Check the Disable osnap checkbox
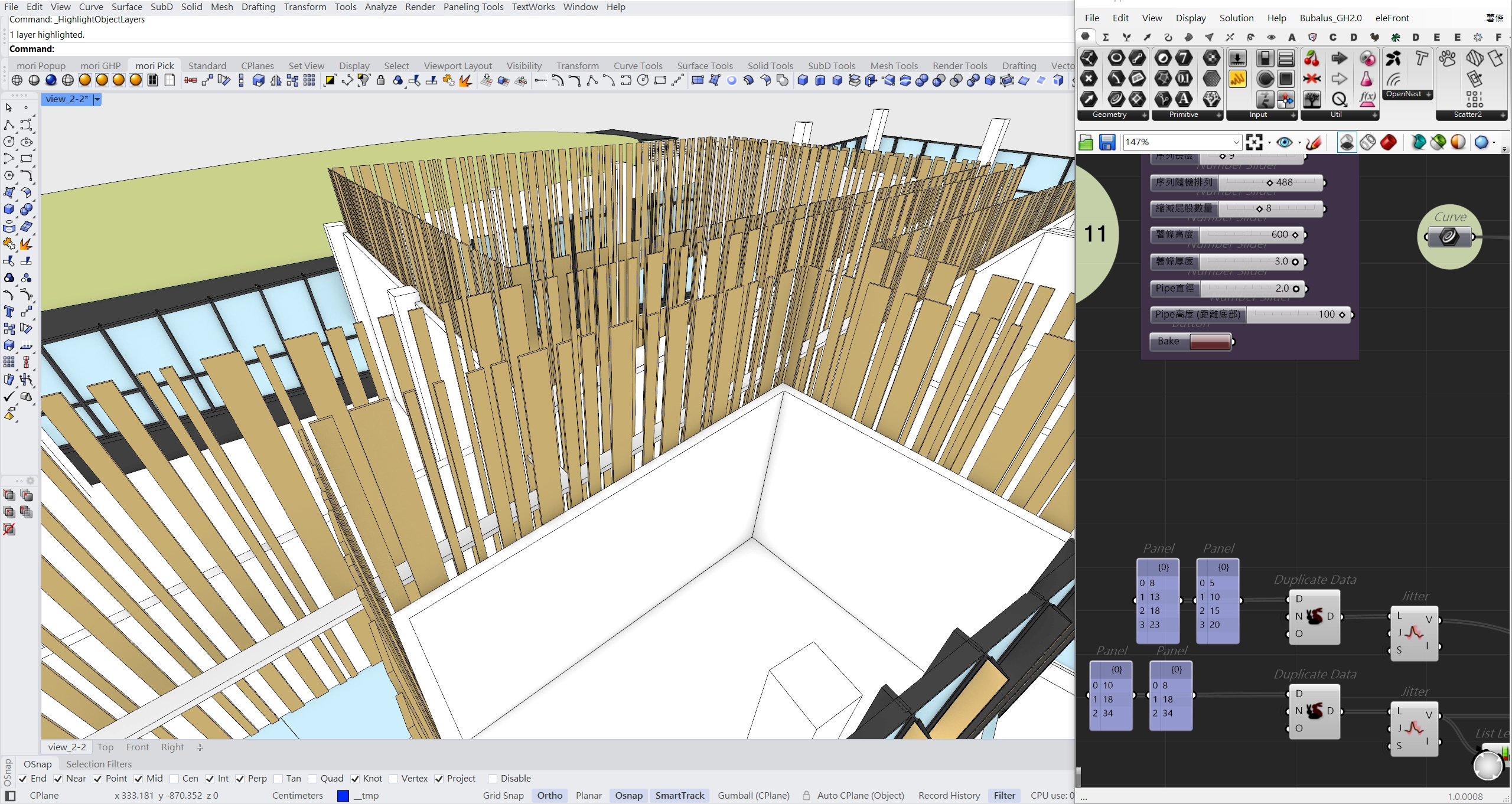Viewport: 1512px width, 804px height. (493, 779)
